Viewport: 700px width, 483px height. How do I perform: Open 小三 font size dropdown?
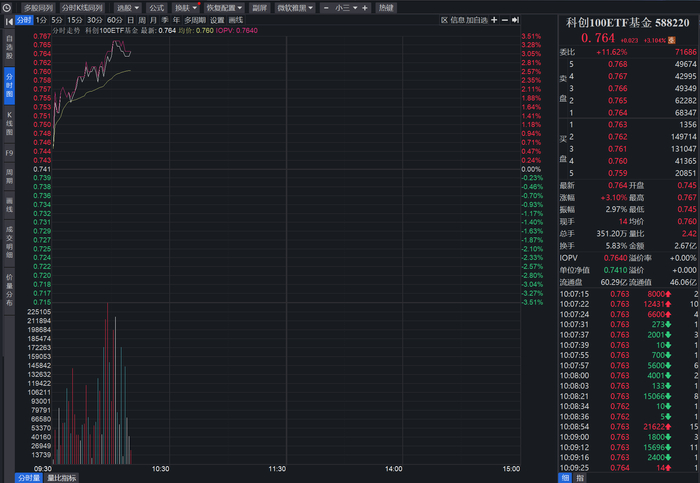[346, 8]
